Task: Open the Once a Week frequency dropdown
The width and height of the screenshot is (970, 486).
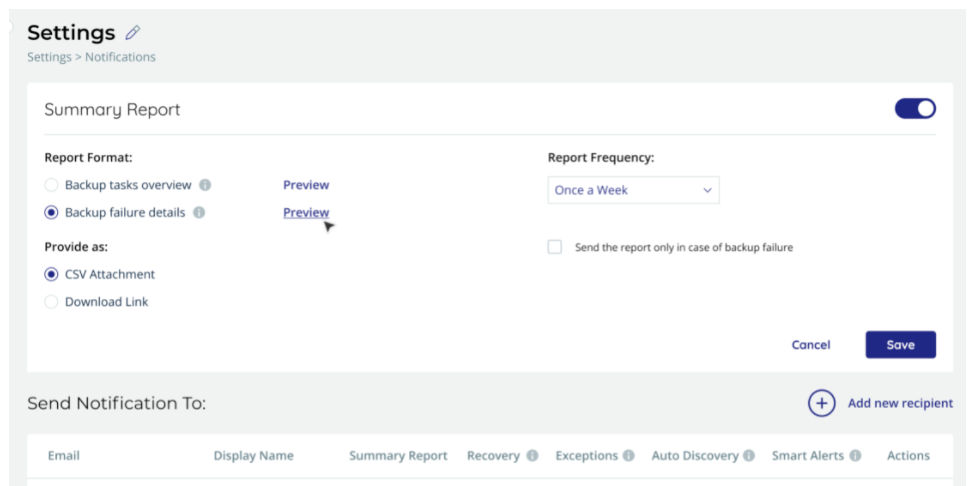Action: pos(633,190)
